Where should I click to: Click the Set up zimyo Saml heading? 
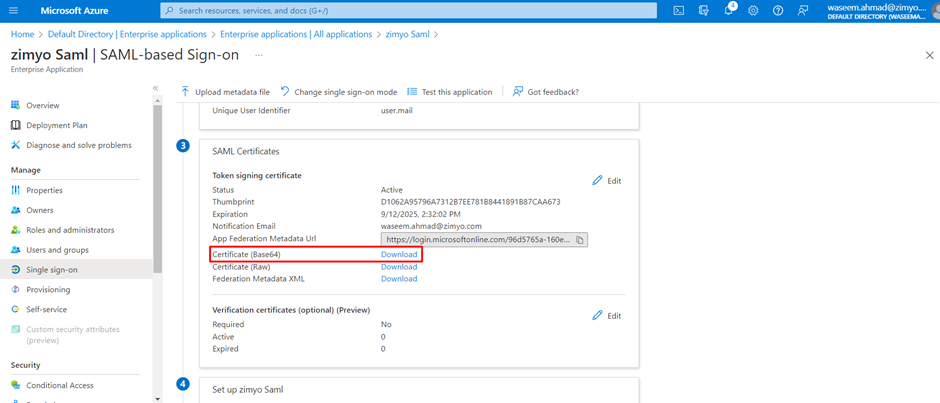pyautogui.click(x=248, y=389)
